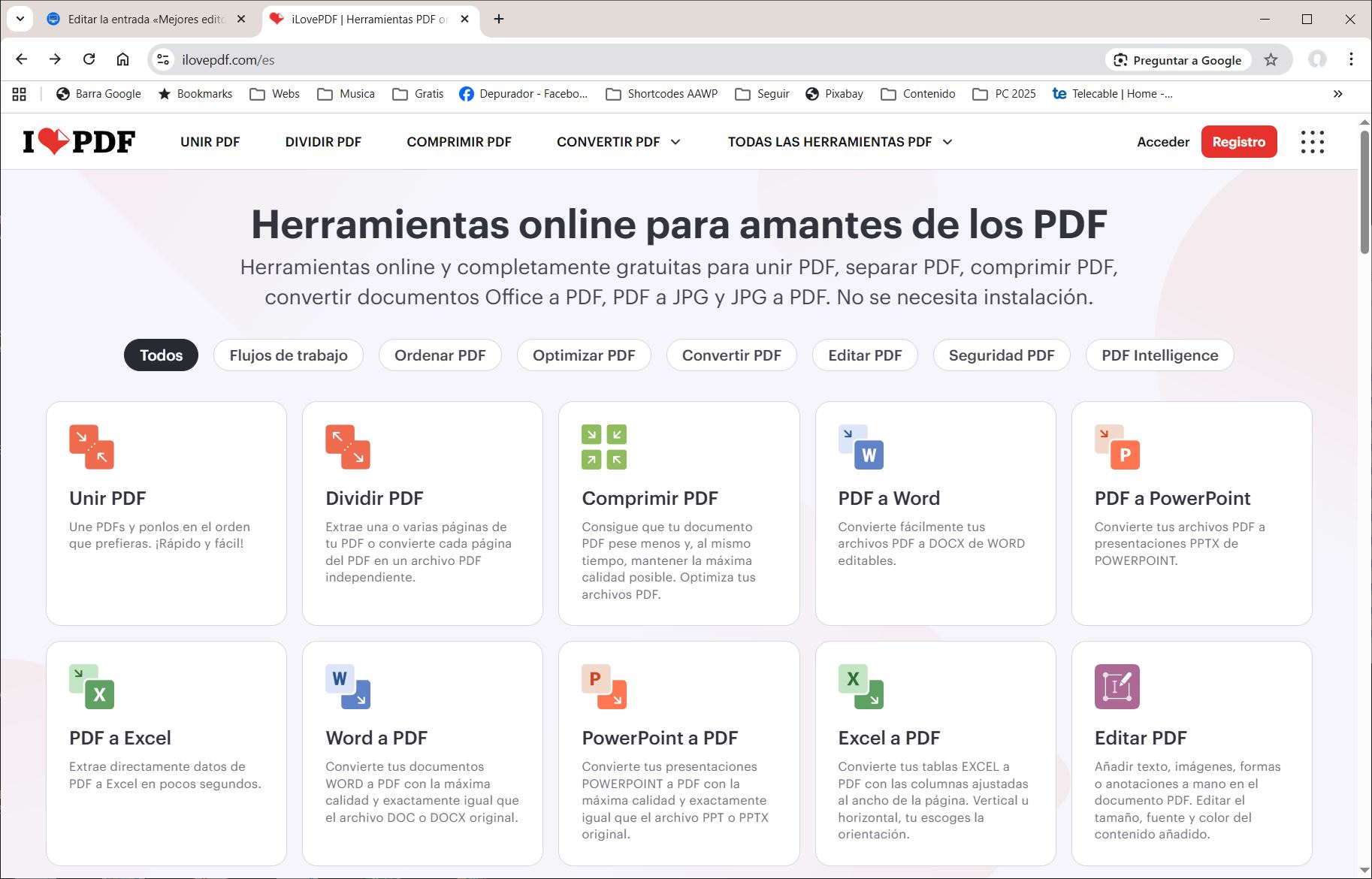Viewport: 1372px width, 879px height.
Task: Open the PDF a Excel icon
Action: (x=92, y=687)
